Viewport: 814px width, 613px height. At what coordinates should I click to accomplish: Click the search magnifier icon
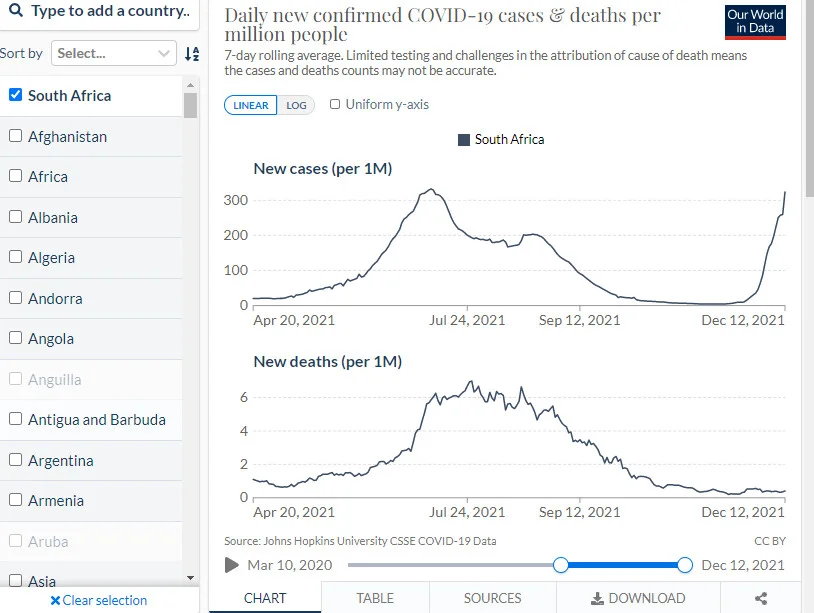point(16,10)
